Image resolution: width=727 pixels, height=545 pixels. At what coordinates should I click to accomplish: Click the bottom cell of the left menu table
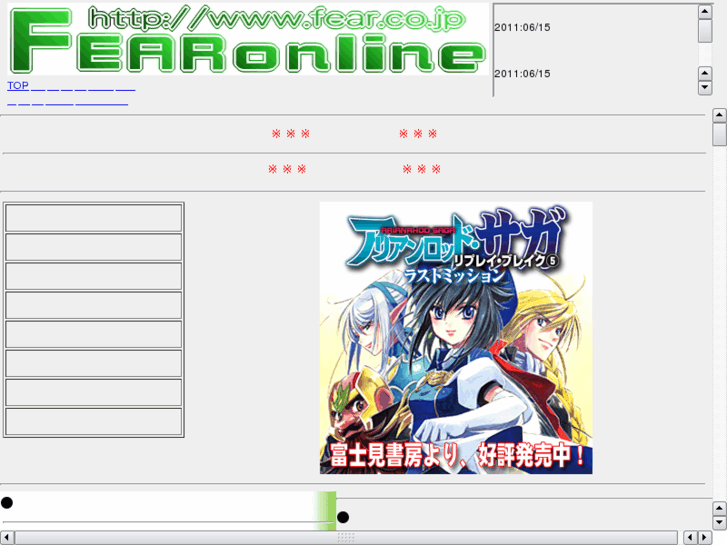coord(94,422)
